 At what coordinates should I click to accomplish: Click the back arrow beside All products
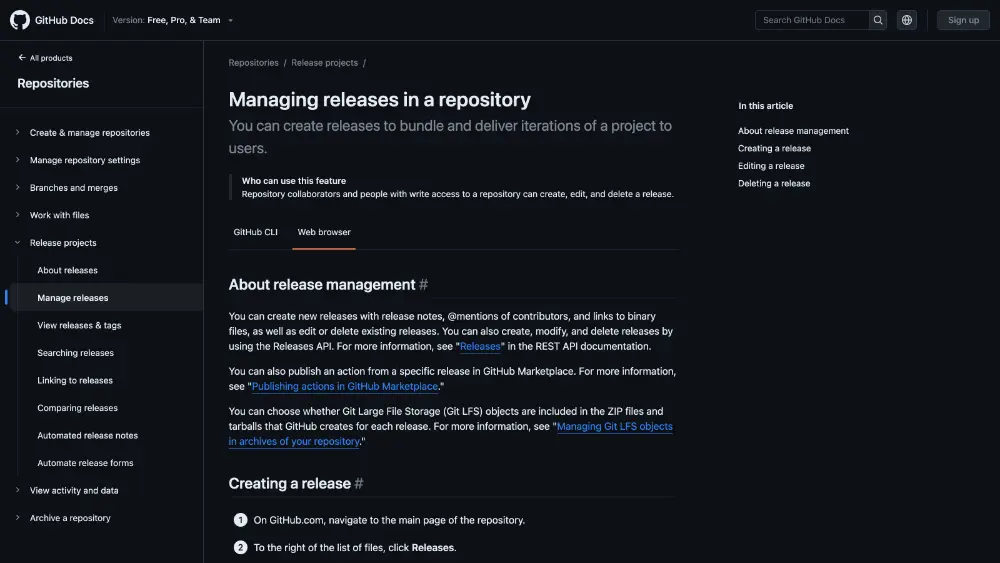point(22,58)
